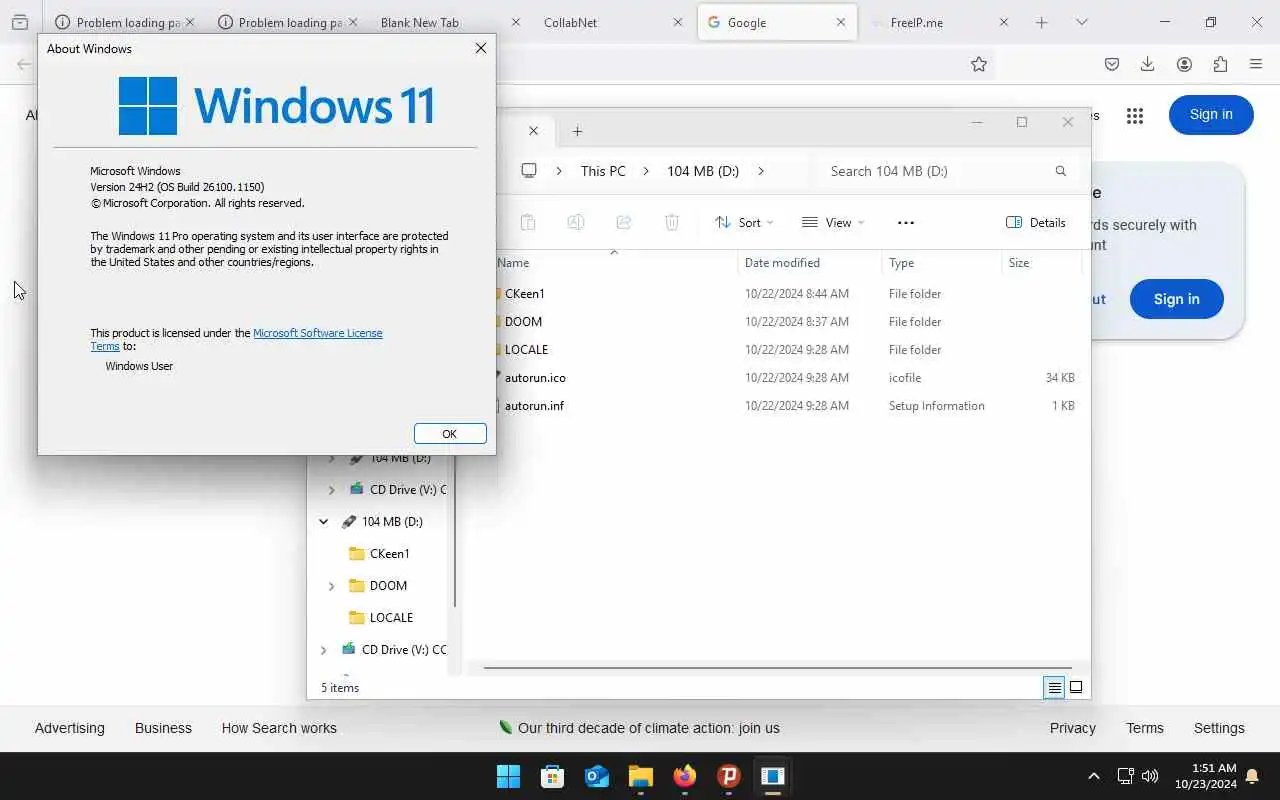The width and height of the screenshot is (1280, 800).
Task: Open the Google Settings footer link
Action: pos(1219,728)
